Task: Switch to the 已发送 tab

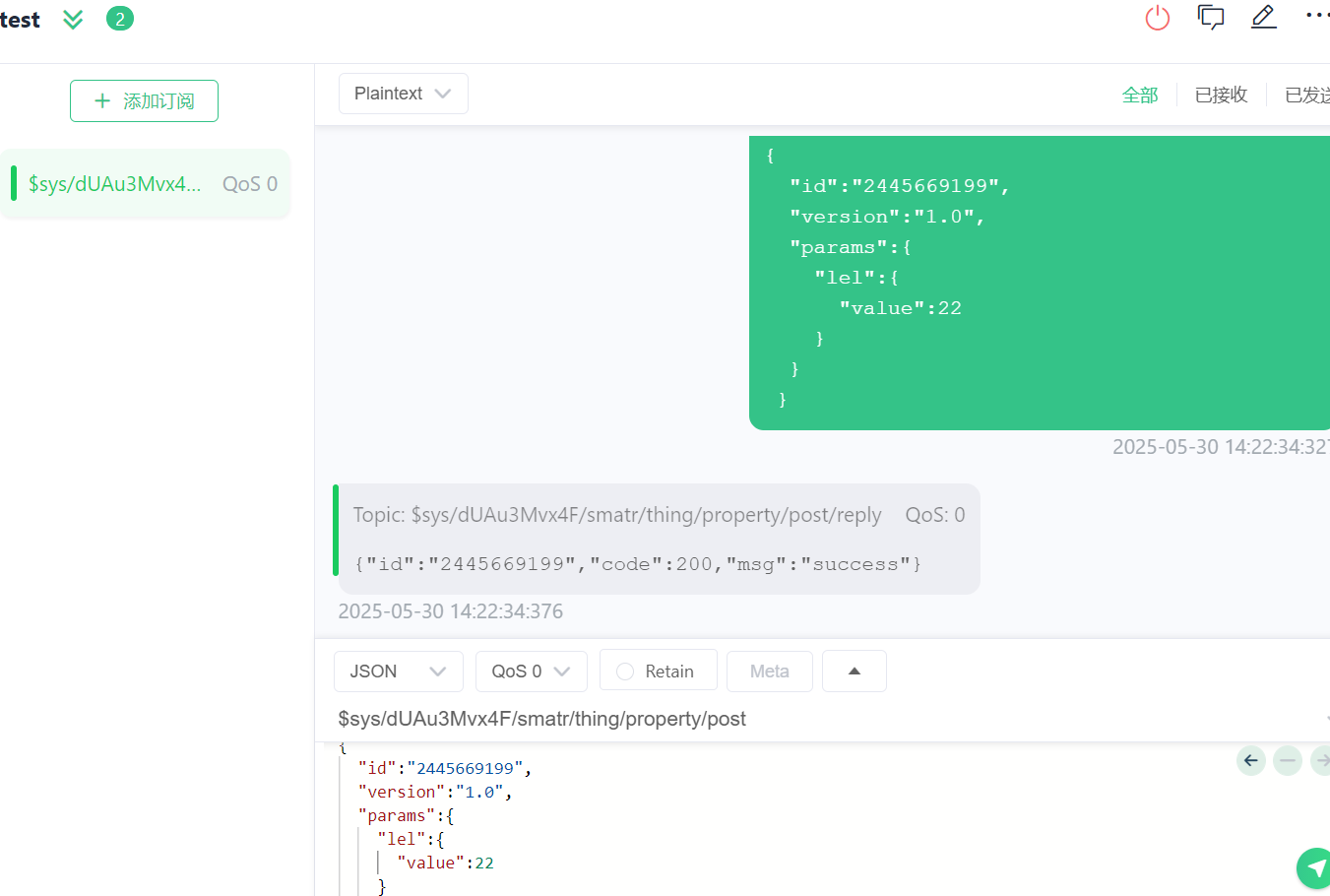Action: pyautogui.click(x=1307, y=95)
